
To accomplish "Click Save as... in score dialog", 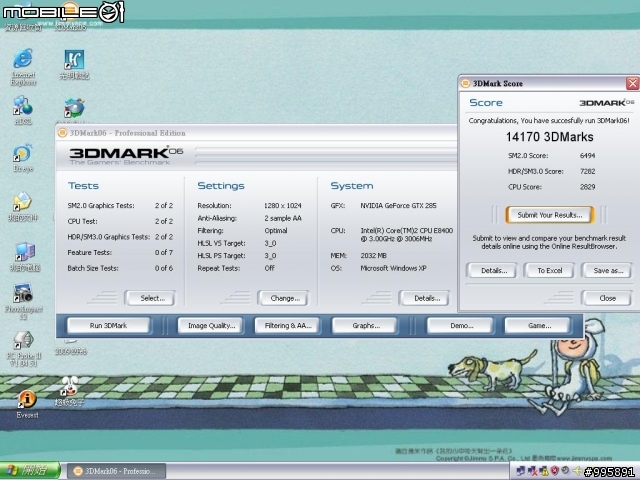I will pyautogui.click(x=607, y=271).
